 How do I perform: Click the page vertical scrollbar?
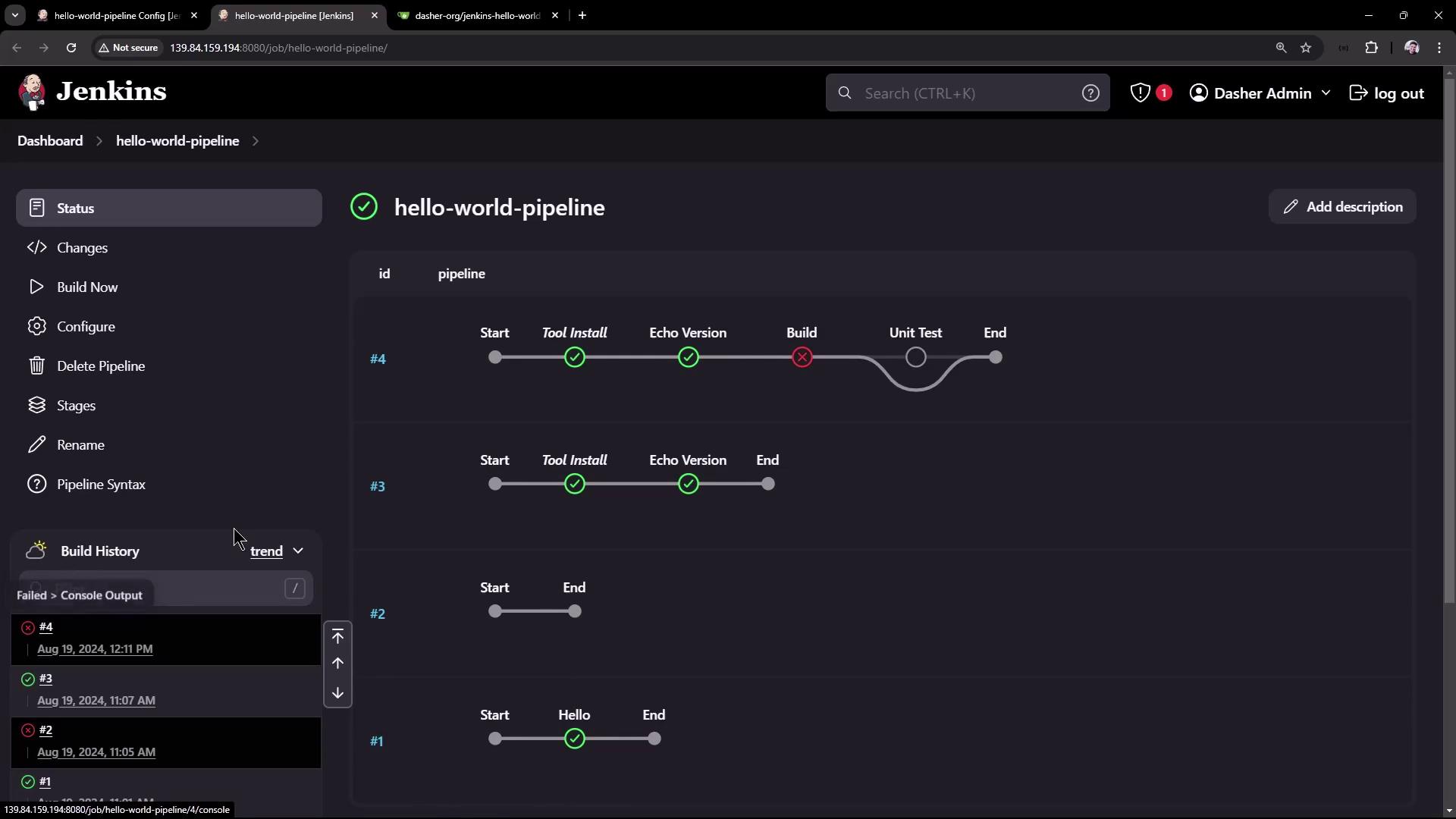click(x=1449, y=341)
